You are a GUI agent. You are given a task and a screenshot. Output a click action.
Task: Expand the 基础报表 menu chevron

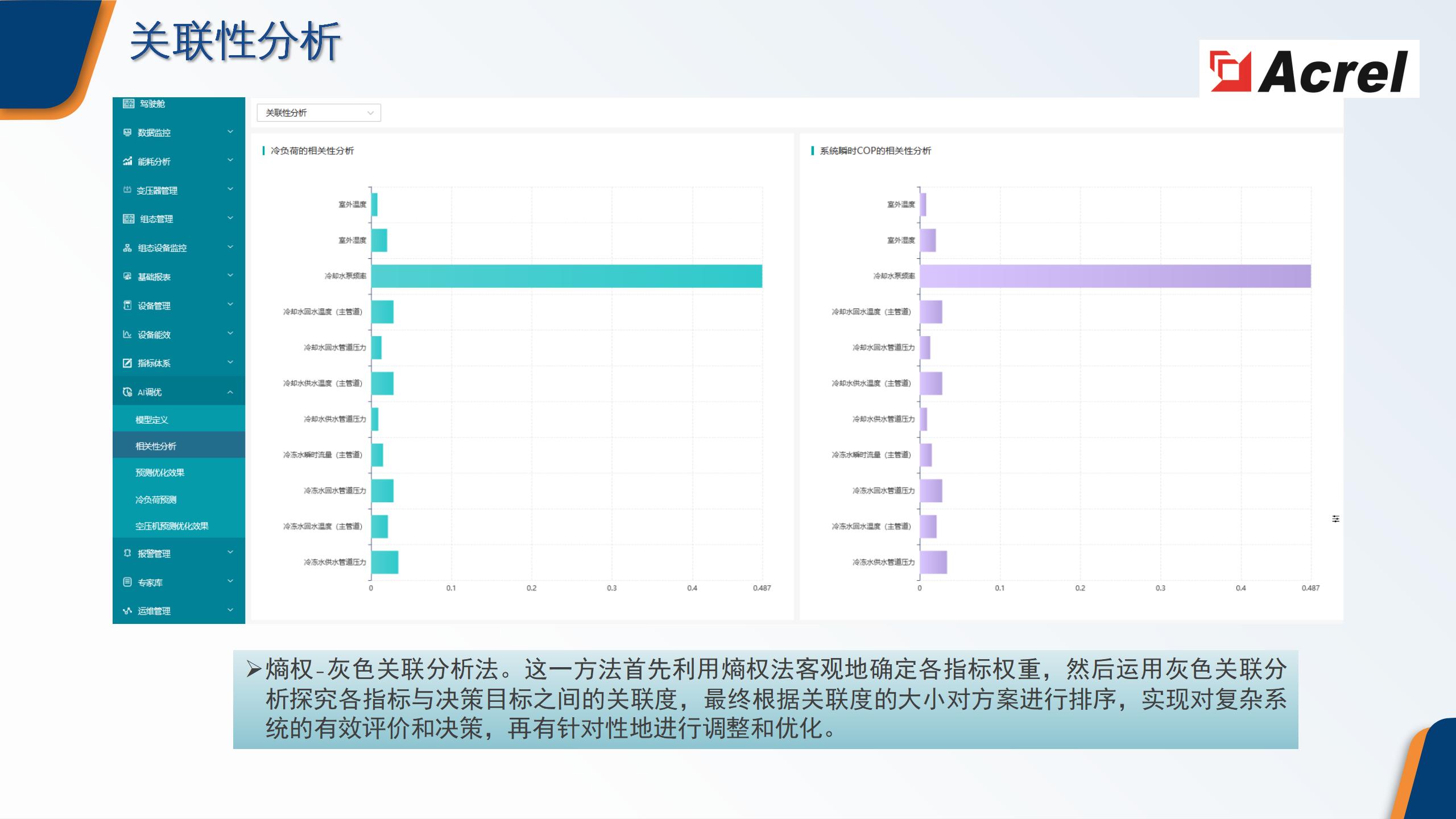coord(230,276)
